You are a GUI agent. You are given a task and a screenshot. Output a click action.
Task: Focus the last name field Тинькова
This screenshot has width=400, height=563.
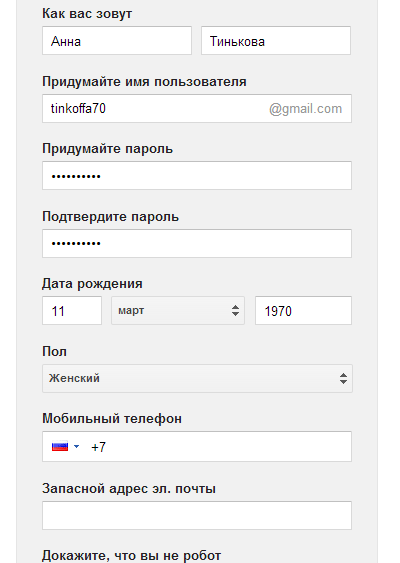276,41
